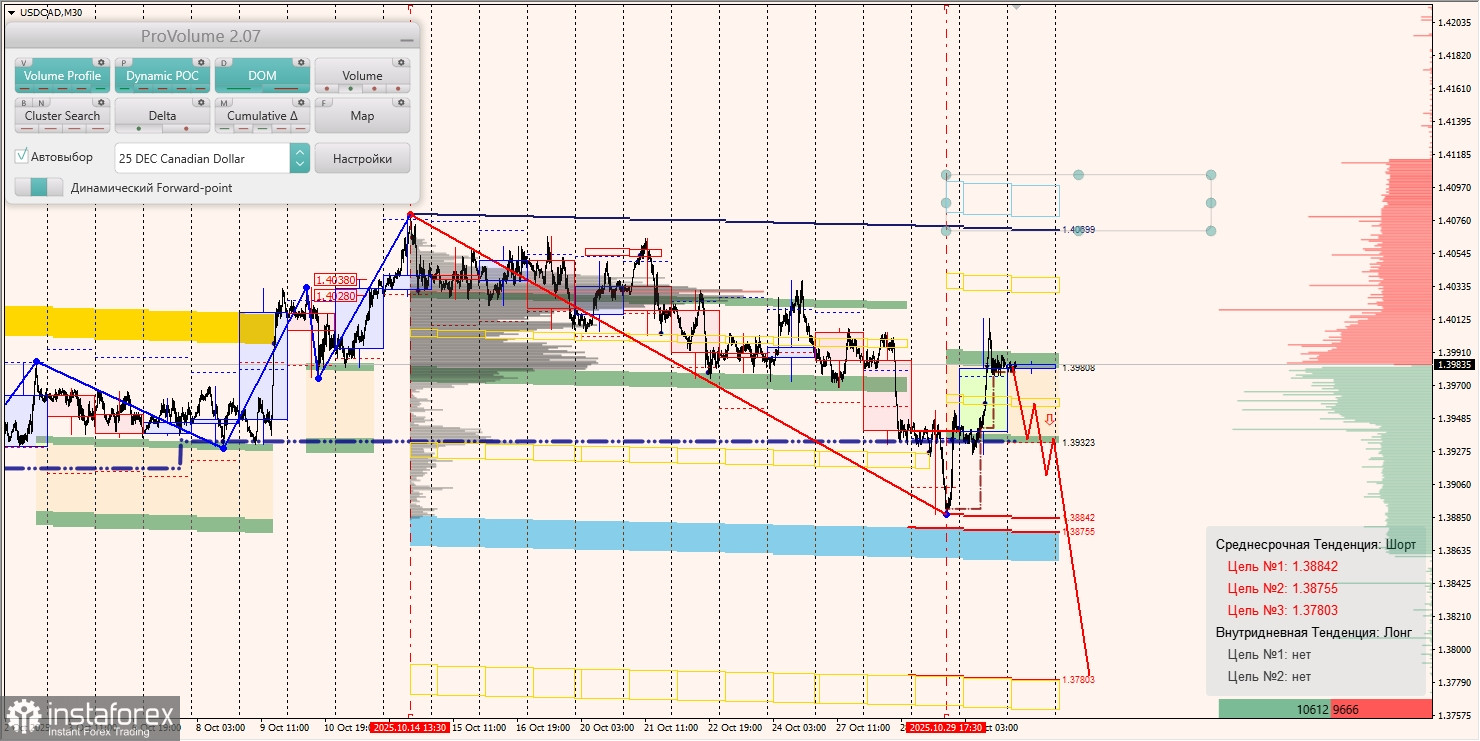This screenshot has height=741, width=1480.
Task: Click the Среднесрочная Тенденция: Шорт line
Action: (1316, 544)
